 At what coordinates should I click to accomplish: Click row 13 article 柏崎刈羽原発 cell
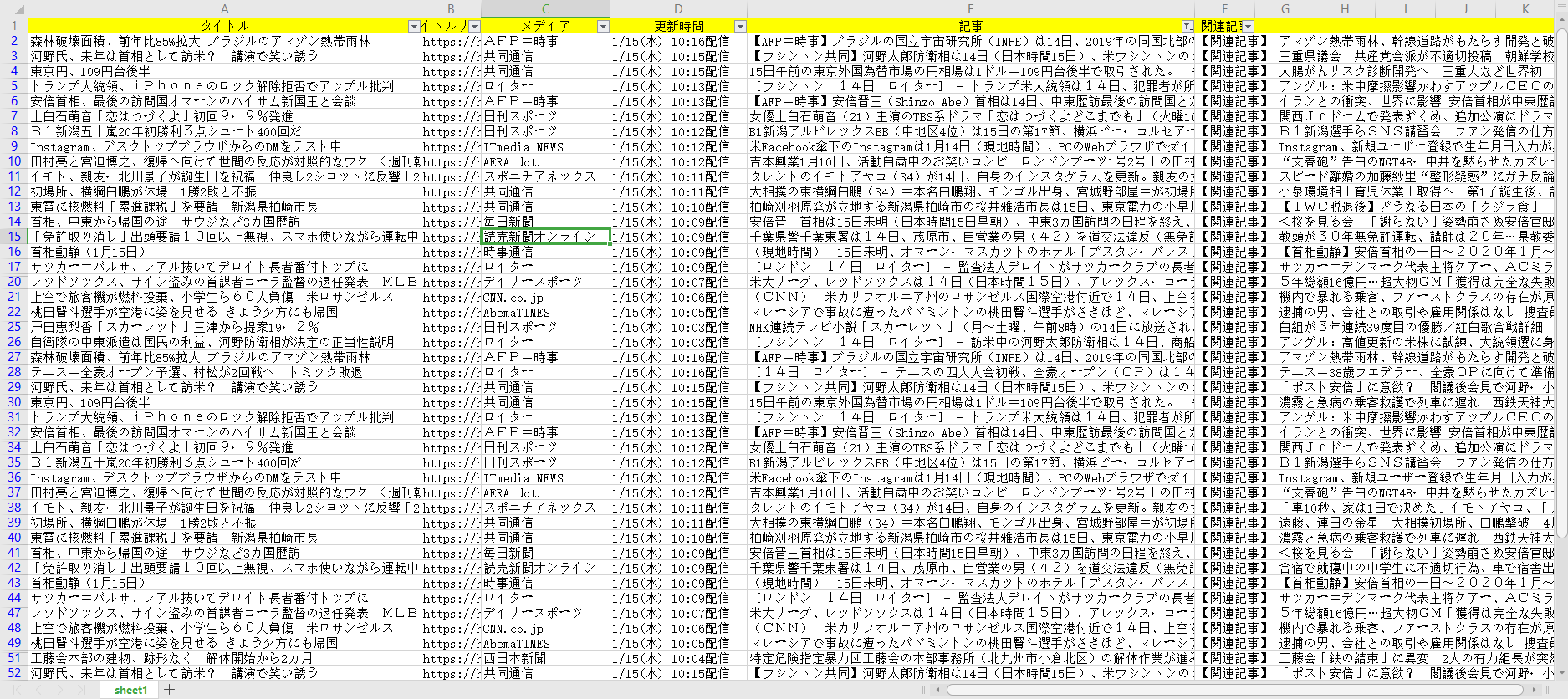[971, 207]
